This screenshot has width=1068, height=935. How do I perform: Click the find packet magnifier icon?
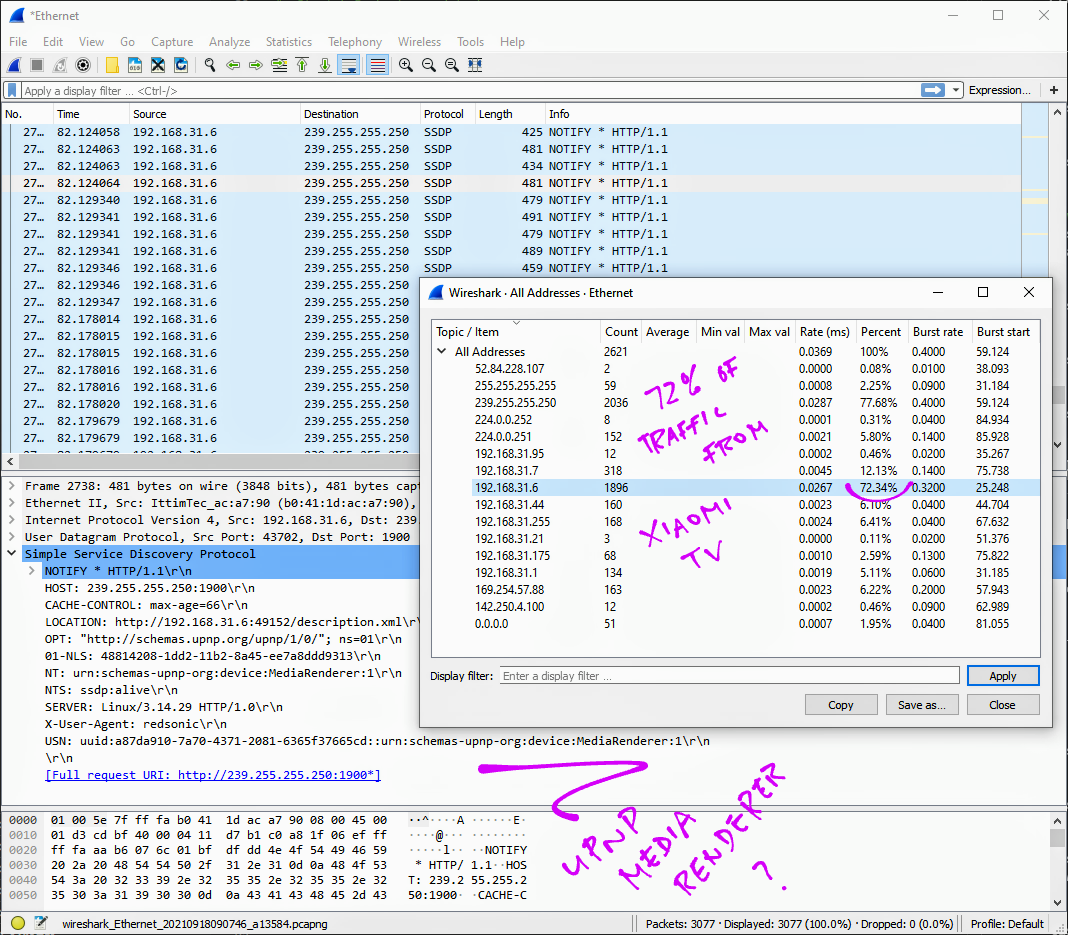(x=210, y=65)
